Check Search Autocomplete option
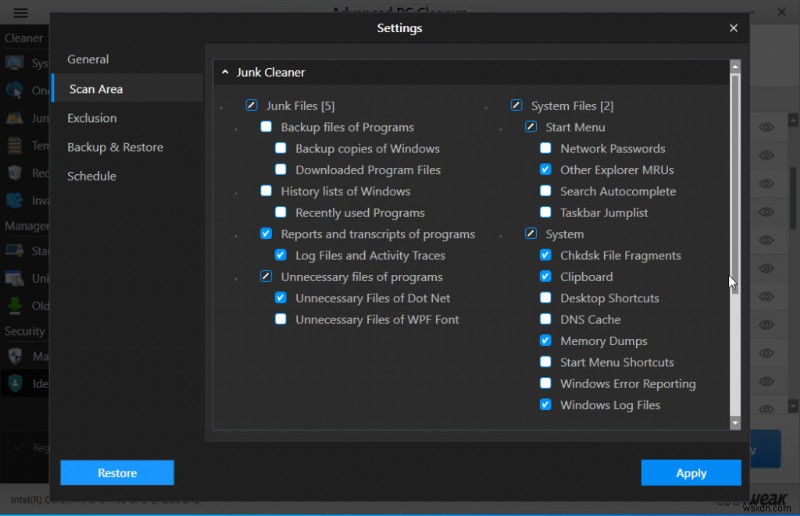 click(x=545, y=191)
